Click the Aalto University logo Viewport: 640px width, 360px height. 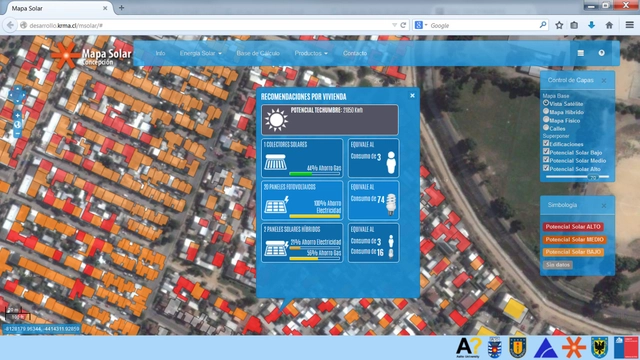click(468, 348)
